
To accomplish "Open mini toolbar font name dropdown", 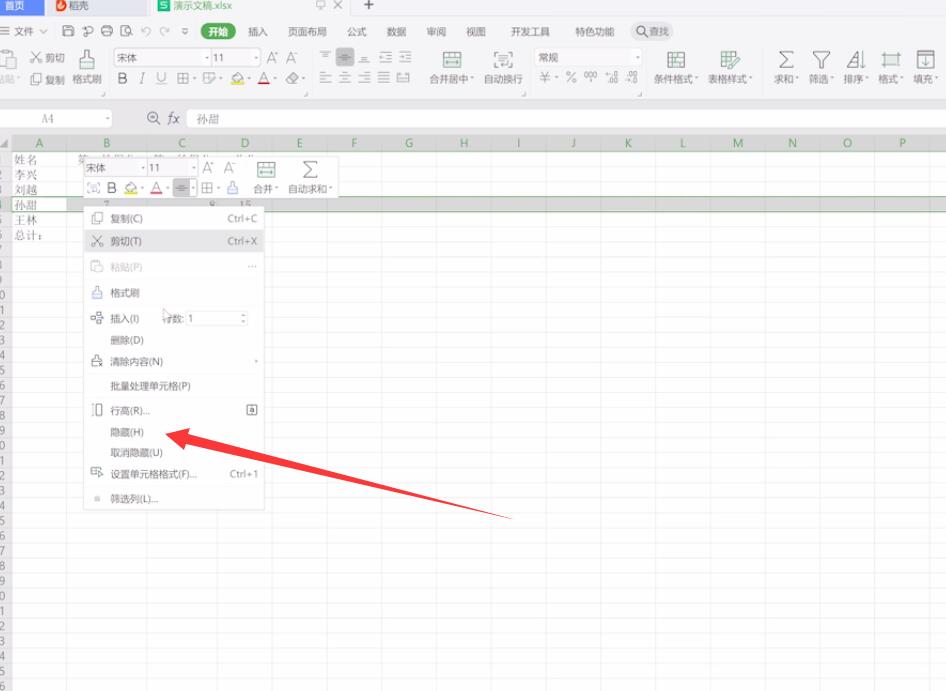I will [143, 168].
